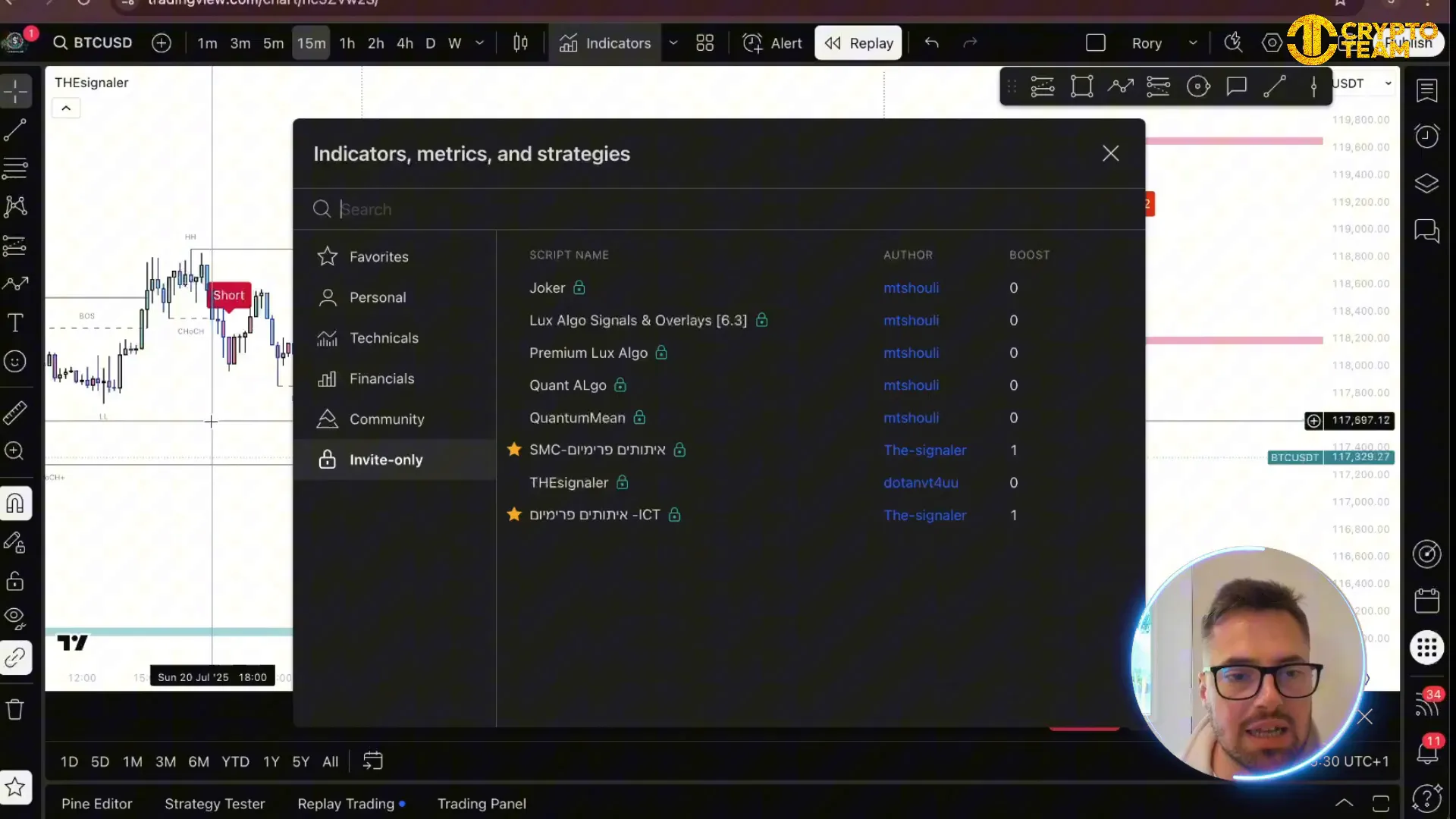The width and height of the screenshot is (1456, 819).
Task: Select the ruler measure tool
Action: [15, 413]
